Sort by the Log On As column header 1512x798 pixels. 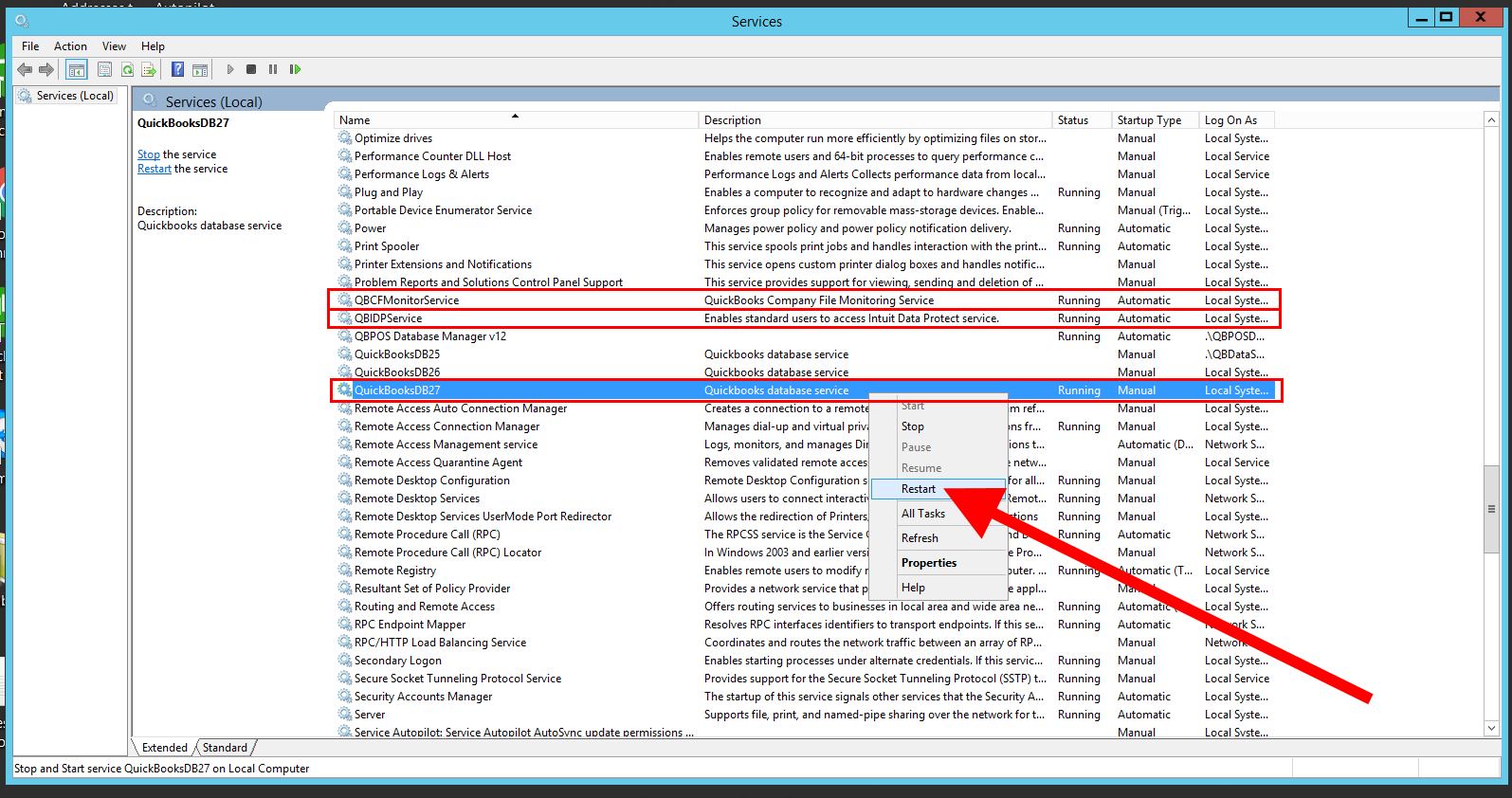(1236, 120)
